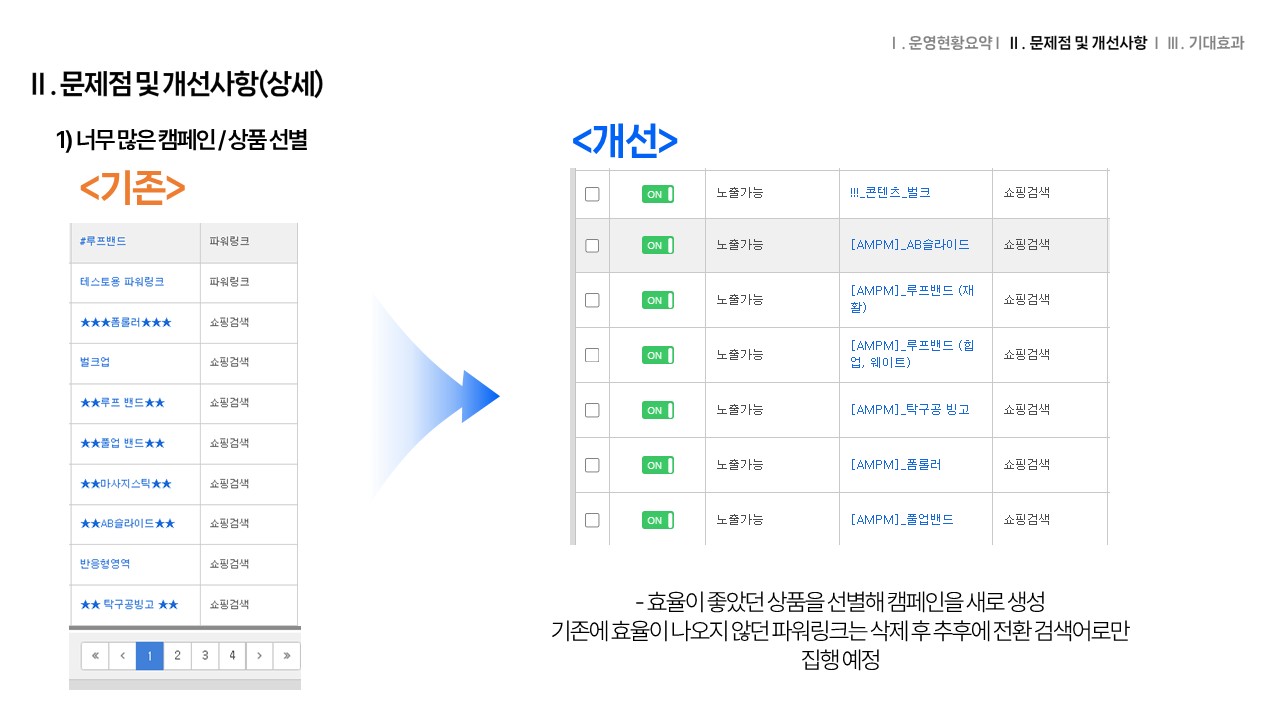Disable the ON switch for [AMPM]_풀업밴드
Viewport: 1280px width, 720px height.
coord(657,520)
